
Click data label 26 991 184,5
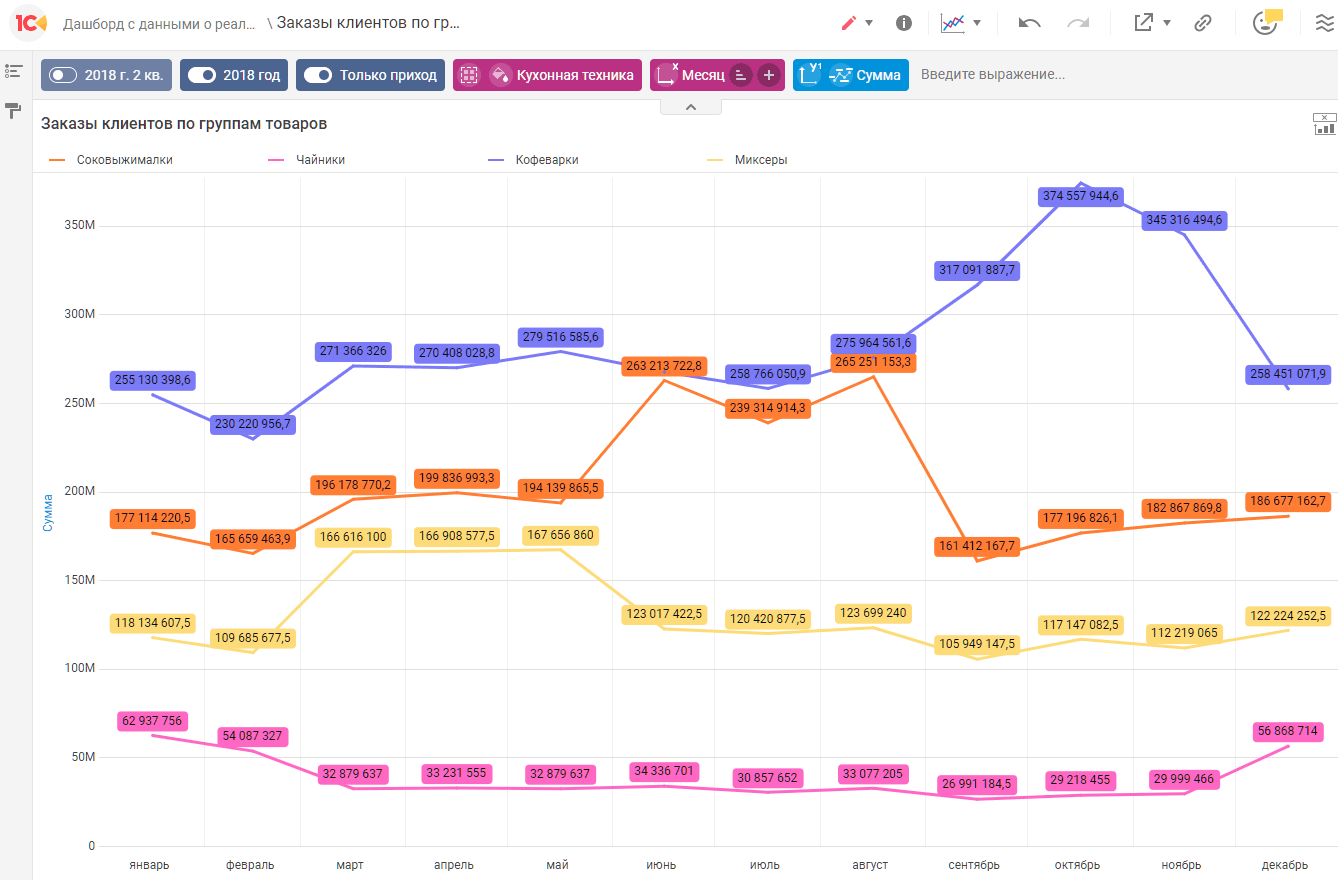(x=977, y=784)
